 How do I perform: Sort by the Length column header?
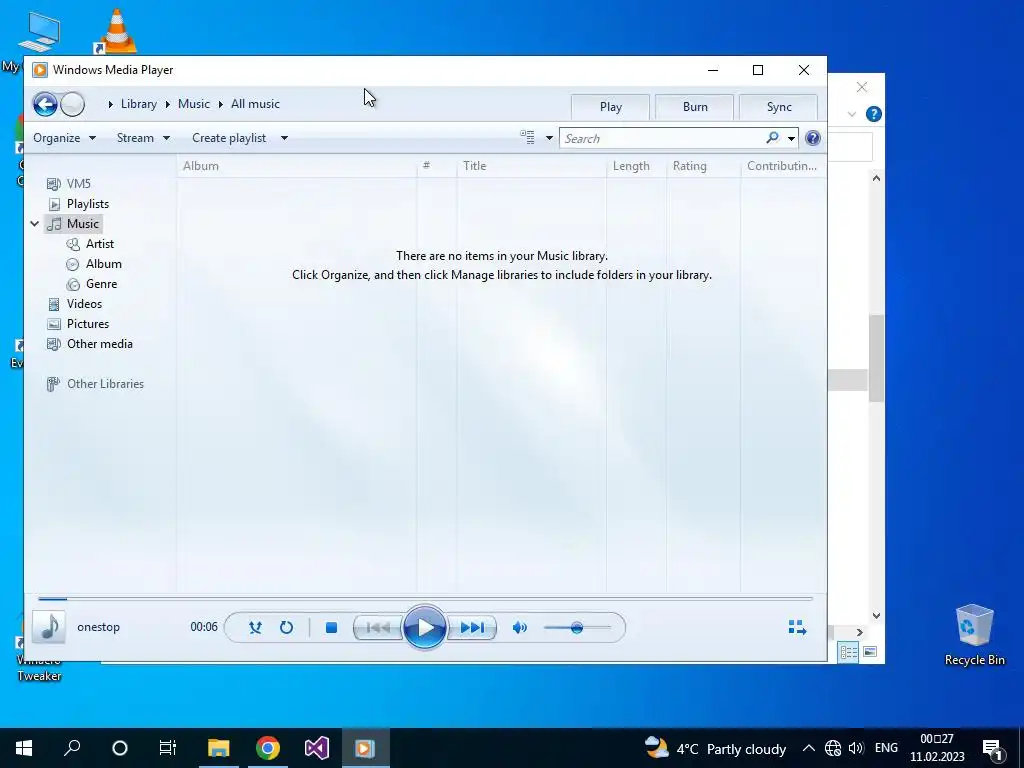637,166
